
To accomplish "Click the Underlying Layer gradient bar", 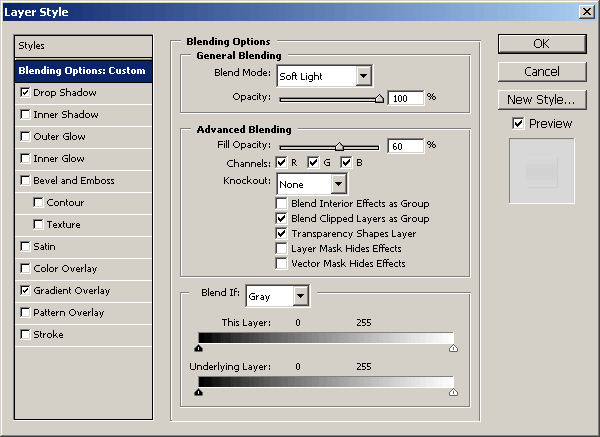I will click(326, 382).
